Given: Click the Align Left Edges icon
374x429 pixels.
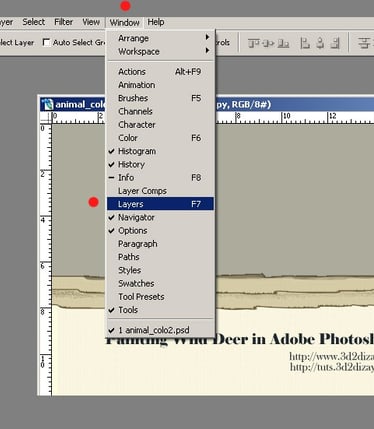Looking at the screenshot, I should [x=305, y=43].
